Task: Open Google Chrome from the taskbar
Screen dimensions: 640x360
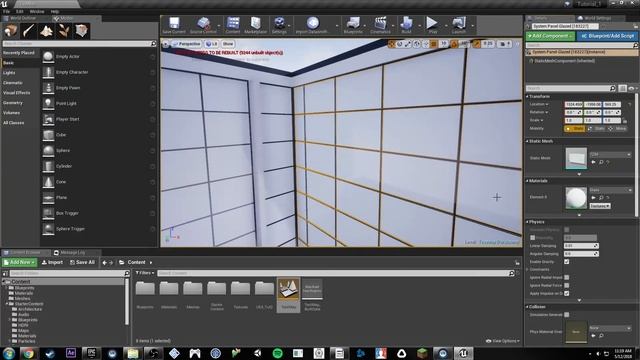Action: (x=28, y=353)
